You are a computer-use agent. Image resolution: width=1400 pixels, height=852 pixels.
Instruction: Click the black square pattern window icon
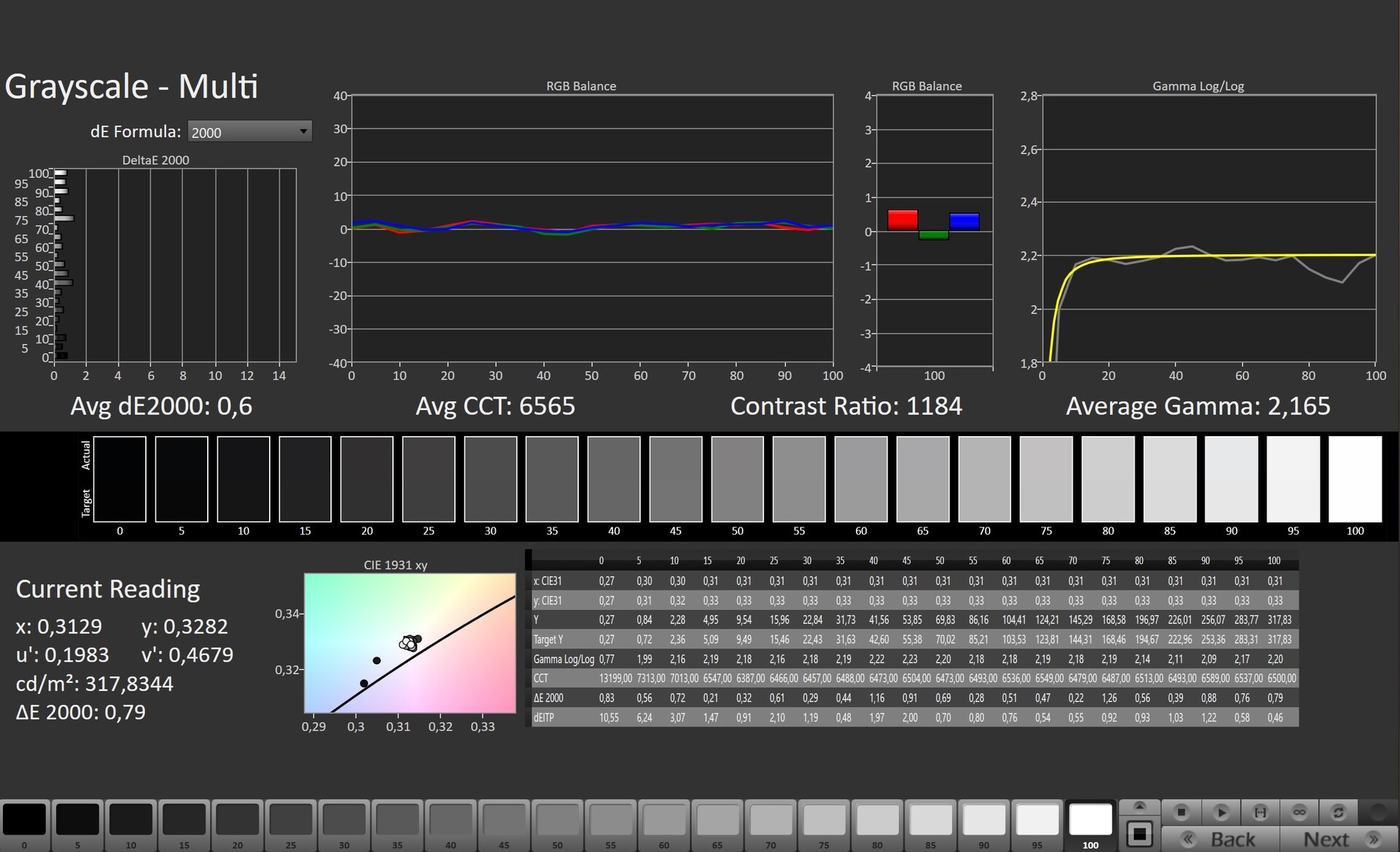click(1139, 833)
